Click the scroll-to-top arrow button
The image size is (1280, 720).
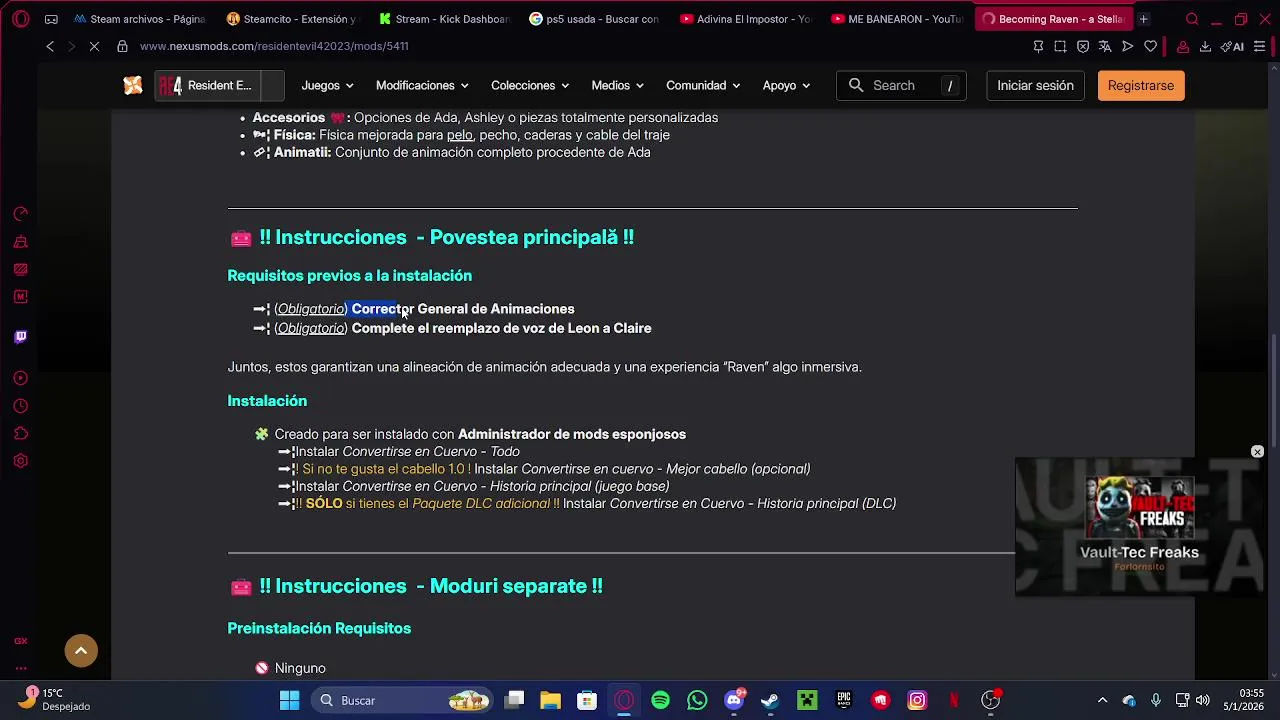(x=81, y=651)
